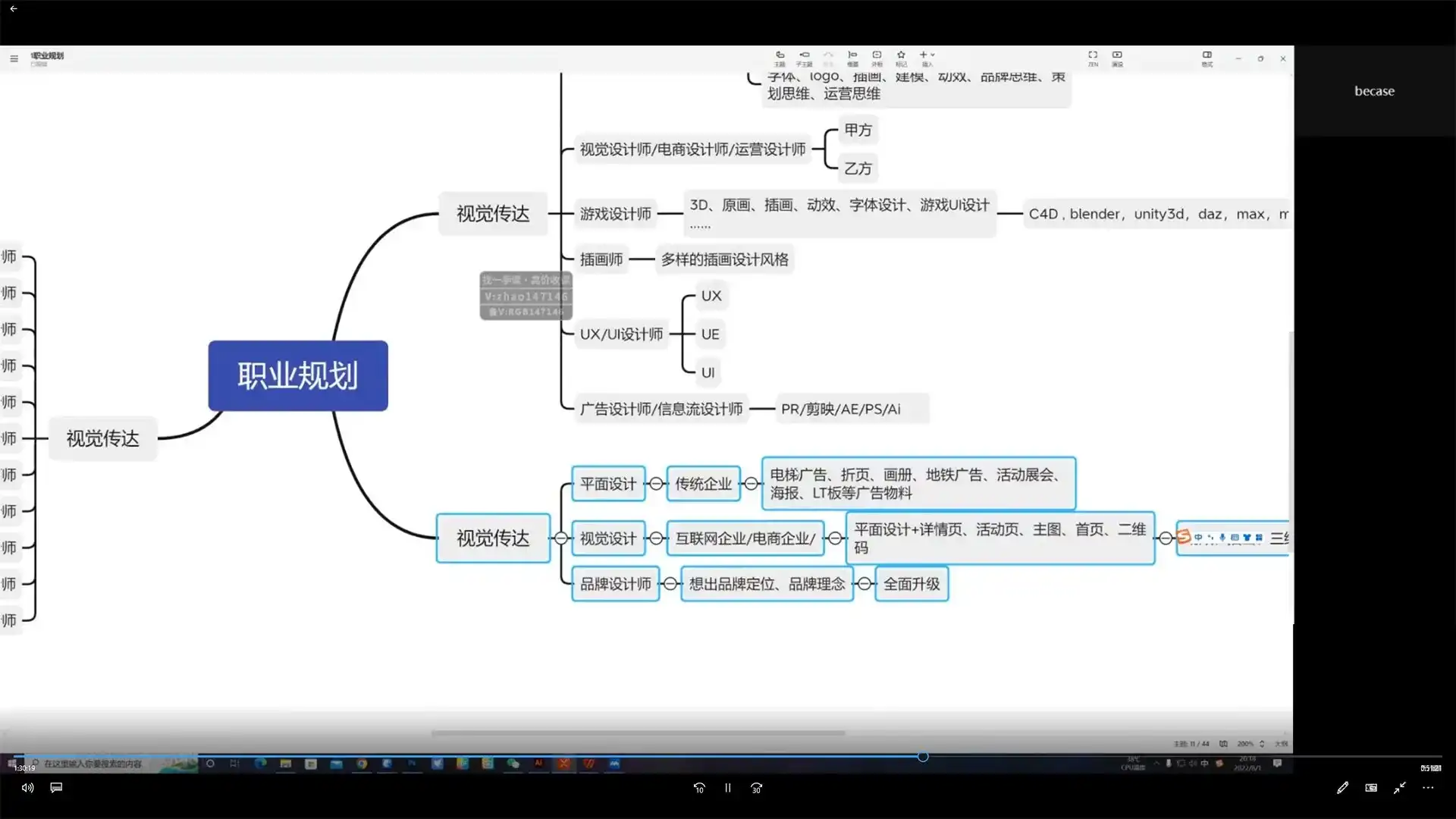Pause the video playback
1456x819 pixels.
pyautogui.click(x=727, y=788)
